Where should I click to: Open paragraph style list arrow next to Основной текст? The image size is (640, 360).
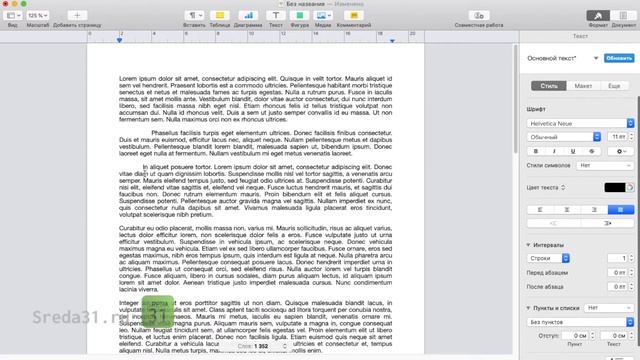[x=596, y=58]
